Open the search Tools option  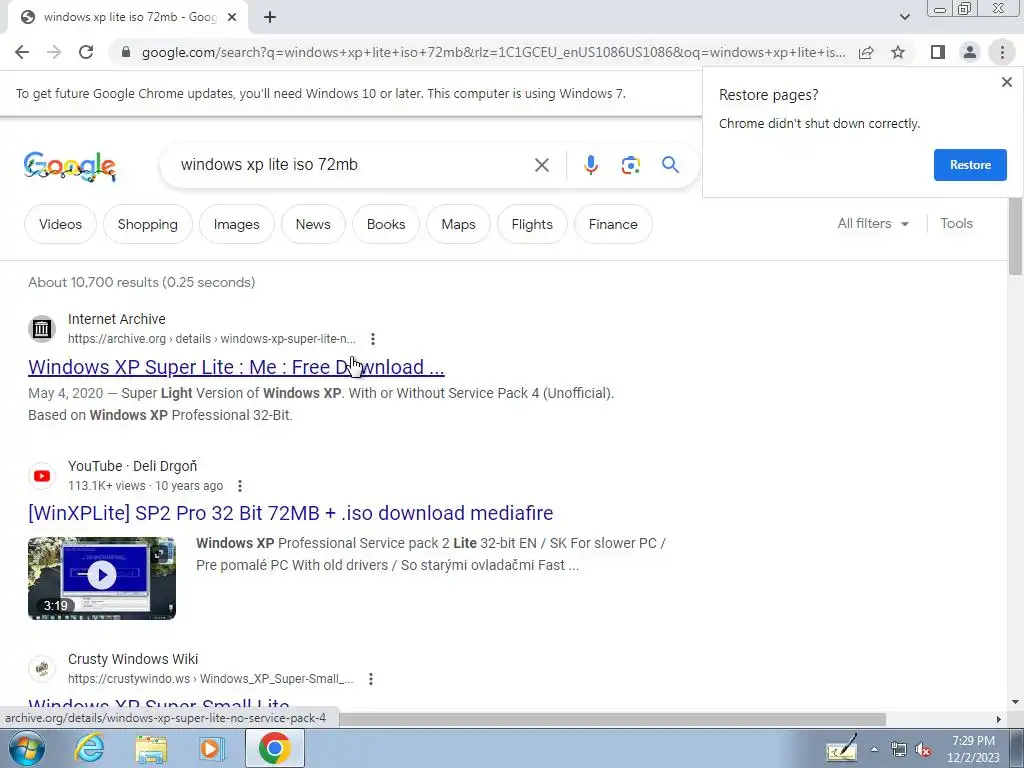click(957, 223)
